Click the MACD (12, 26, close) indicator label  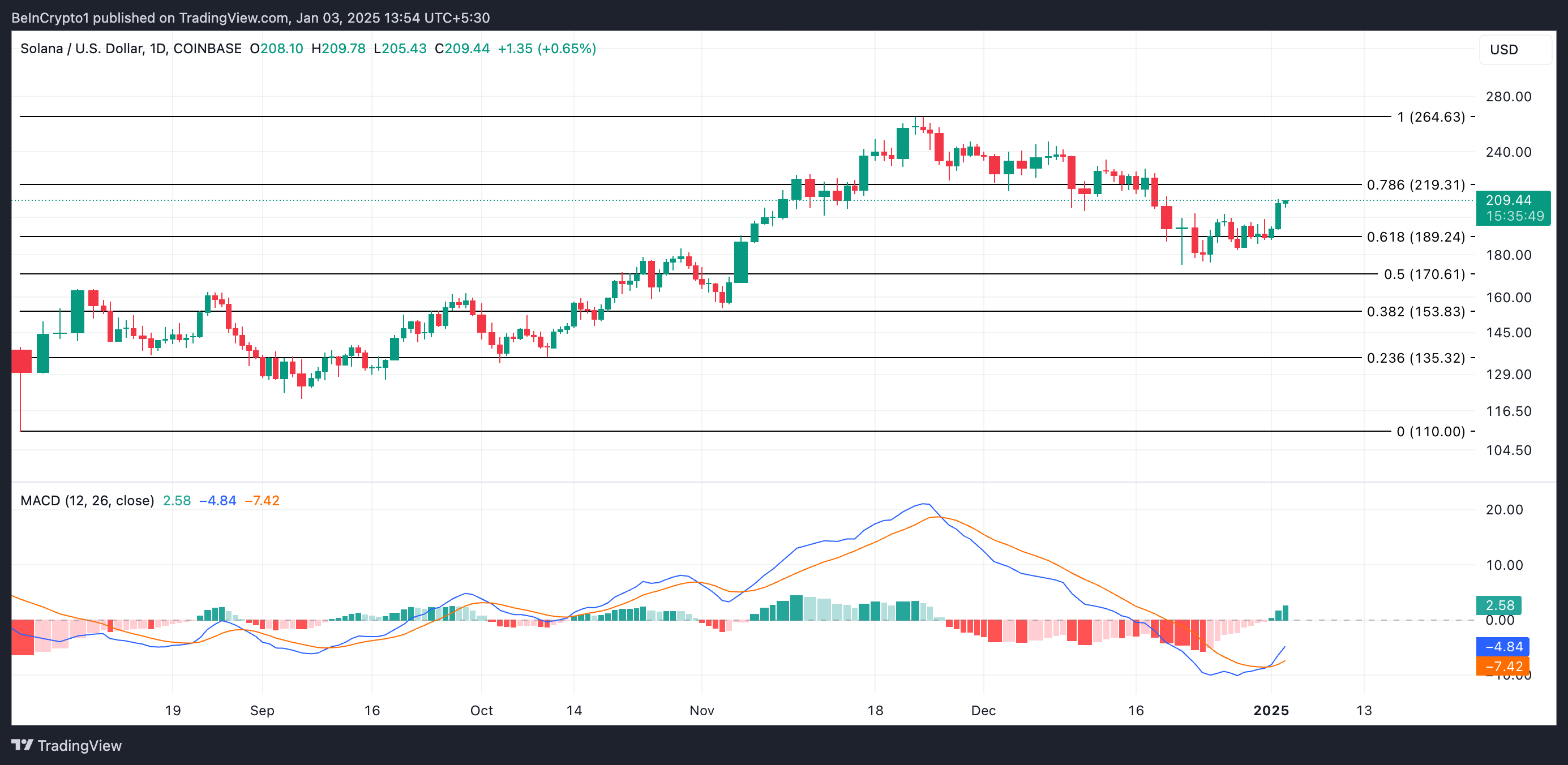87,500
